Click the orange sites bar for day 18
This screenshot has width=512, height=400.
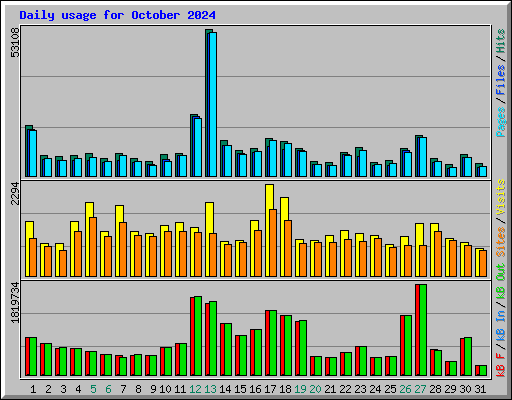point(288,248)
